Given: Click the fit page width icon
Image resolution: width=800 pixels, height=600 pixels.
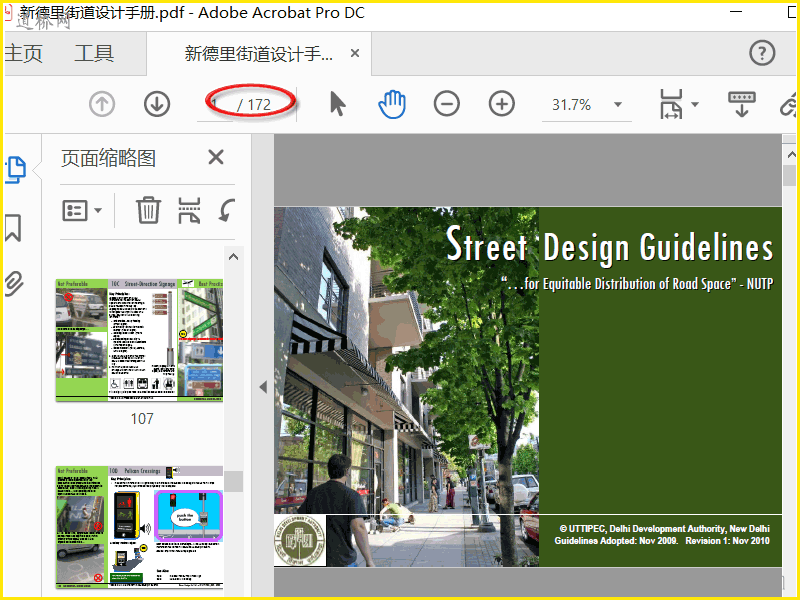Looking at the screenshot, I should point(671,104).
